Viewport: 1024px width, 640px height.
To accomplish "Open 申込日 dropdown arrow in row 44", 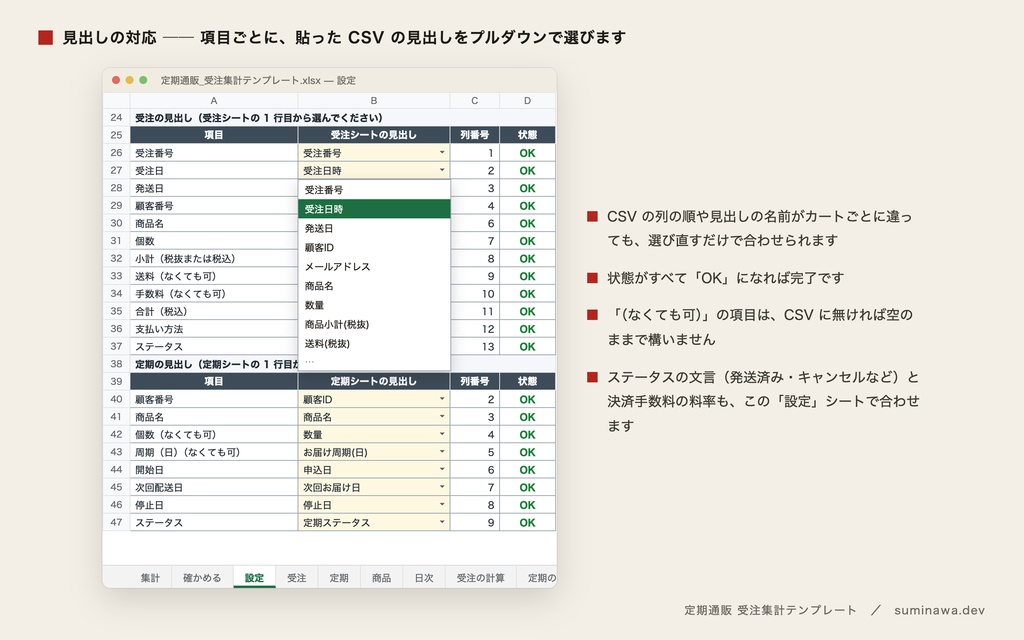I will click(442, 470).
